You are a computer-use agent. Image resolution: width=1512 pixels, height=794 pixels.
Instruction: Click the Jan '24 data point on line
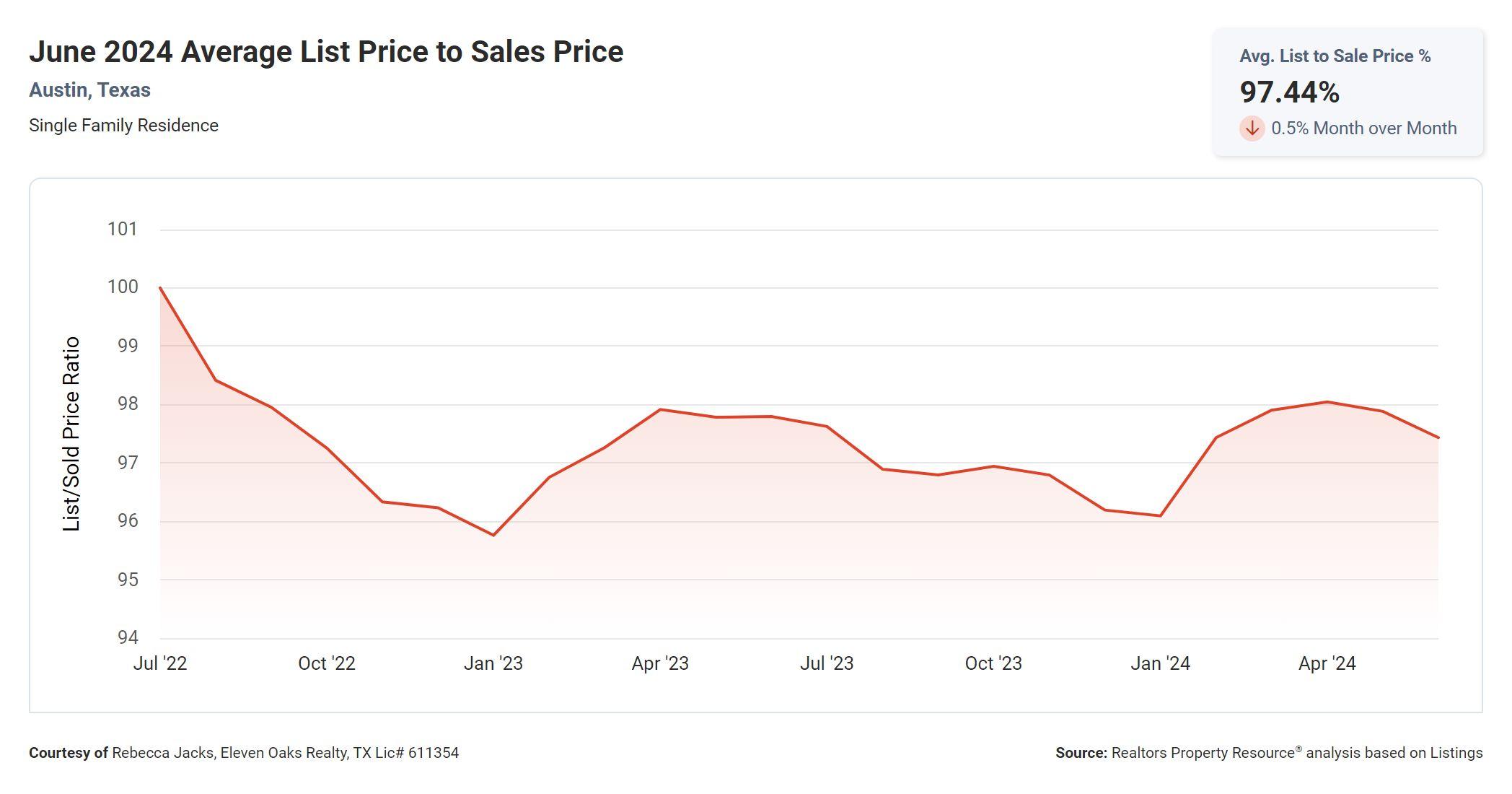[1160, 515]
